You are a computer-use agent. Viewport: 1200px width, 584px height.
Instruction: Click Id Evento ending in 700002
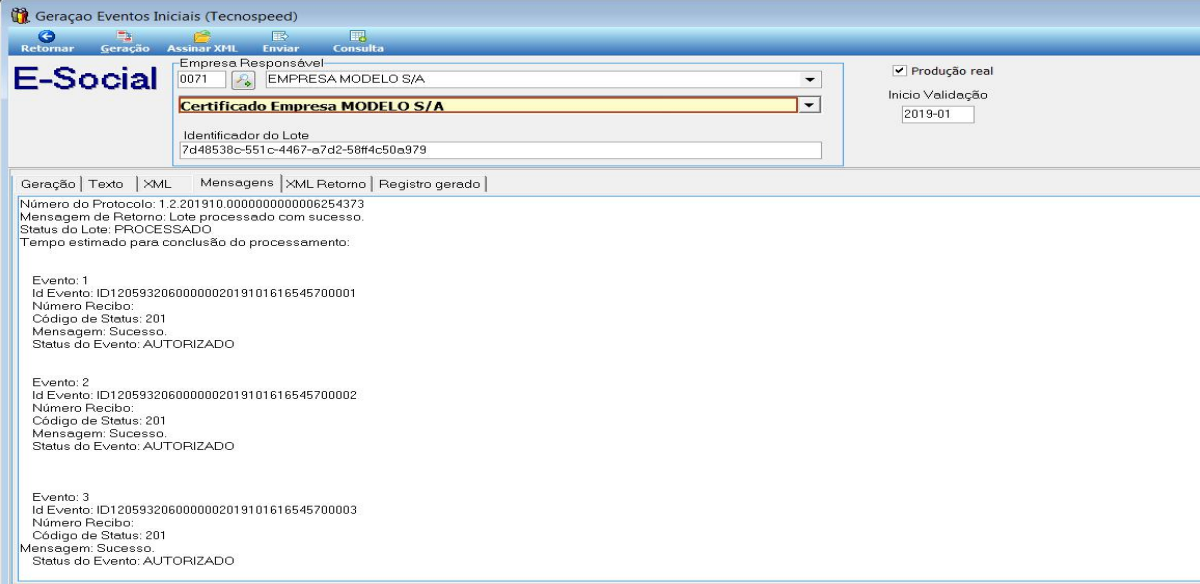click(194, 395)
